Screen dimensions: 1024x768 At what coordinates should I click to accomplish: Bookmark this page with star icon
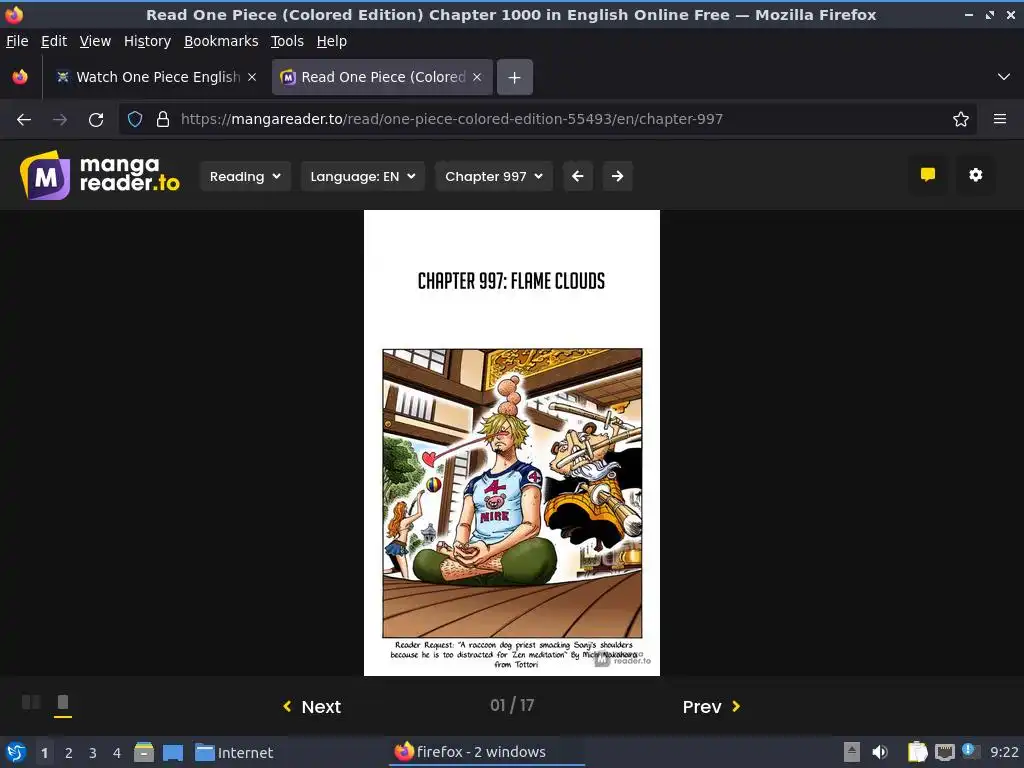(x=961, y=120)
